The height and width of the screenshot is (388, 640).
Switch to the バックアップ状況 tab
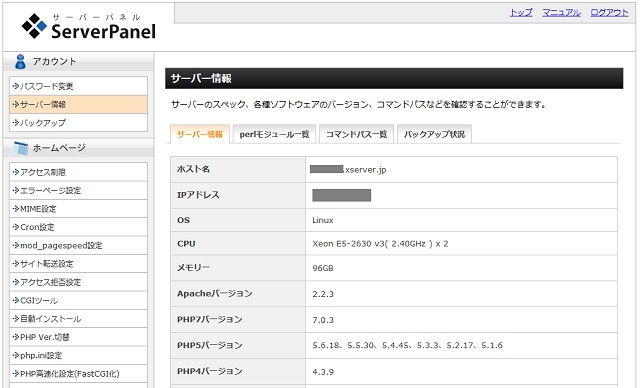[434, 134]
